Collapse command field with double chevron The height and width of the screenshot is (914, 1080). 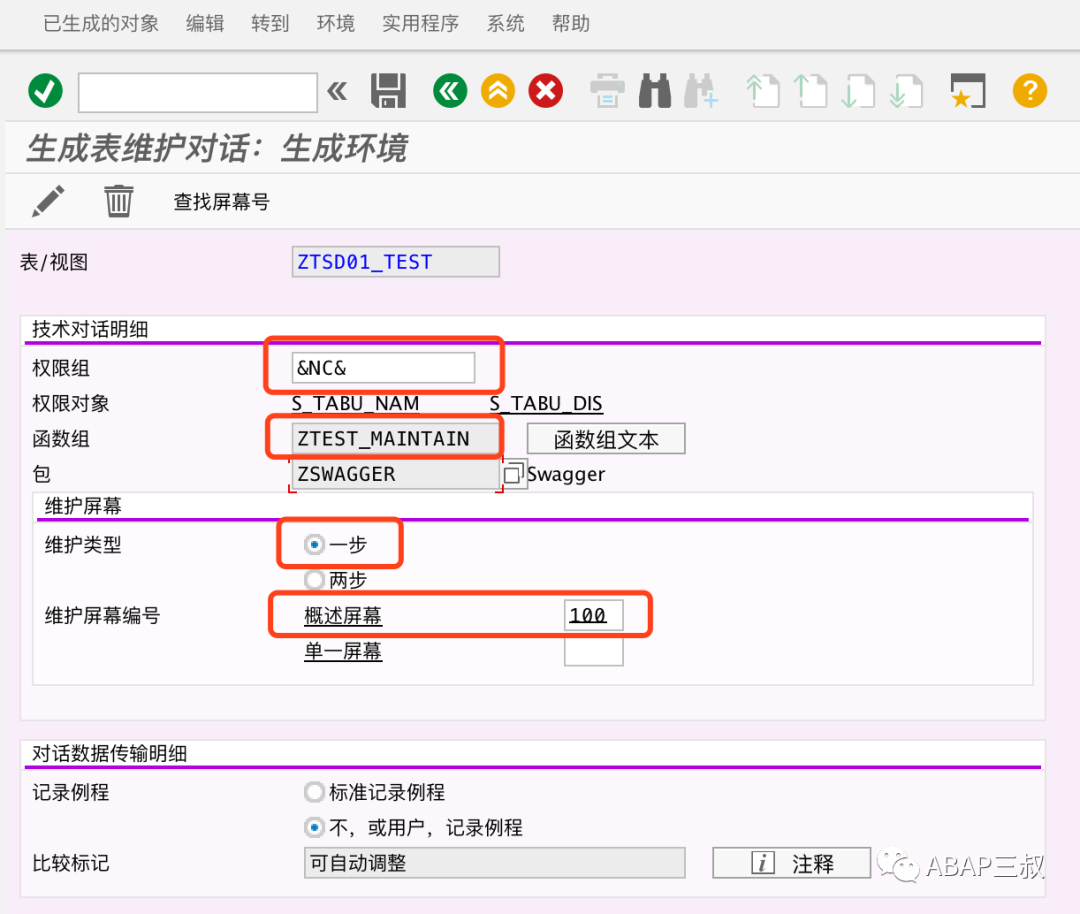pyautogui.click(x=337, y=91)
